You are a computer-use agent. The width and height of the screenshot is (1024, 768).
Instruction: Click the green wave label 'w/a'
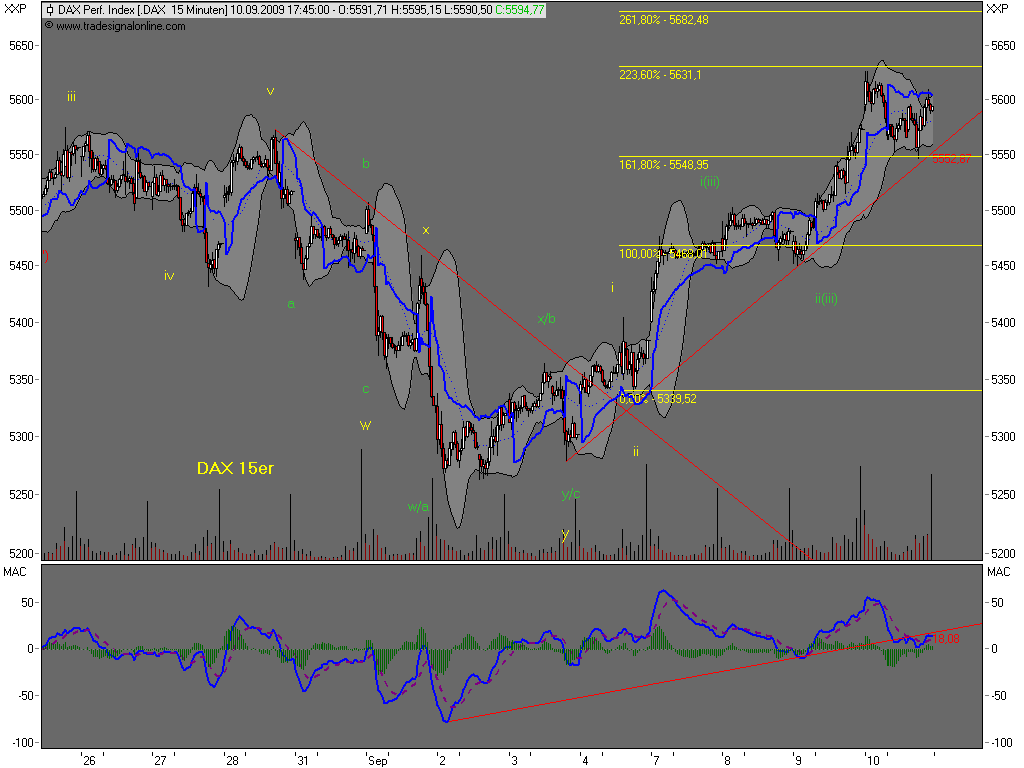(x=418, y=507)
